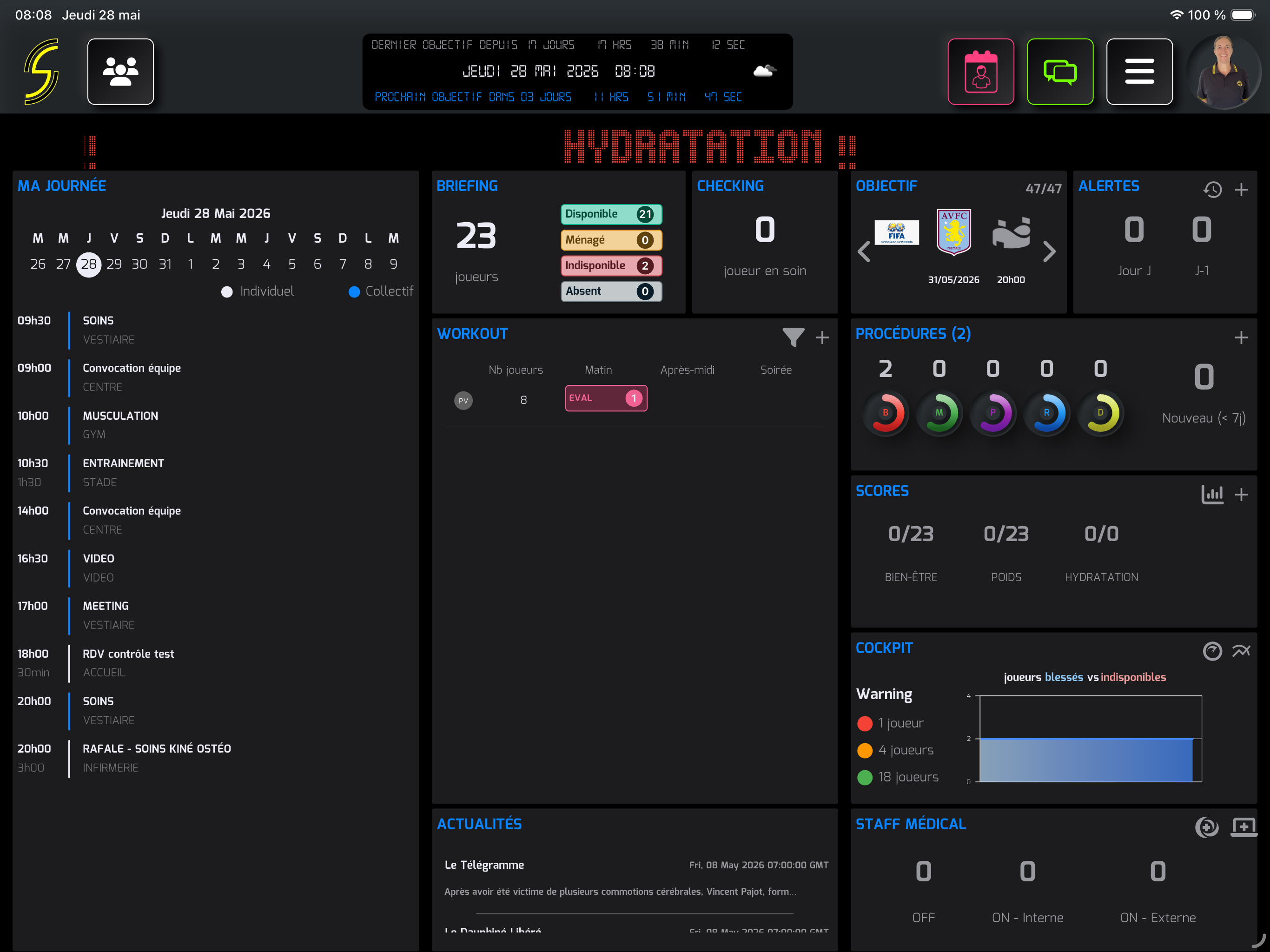Go to next objective with right chevron
1270x952 pixels.
1049,251
